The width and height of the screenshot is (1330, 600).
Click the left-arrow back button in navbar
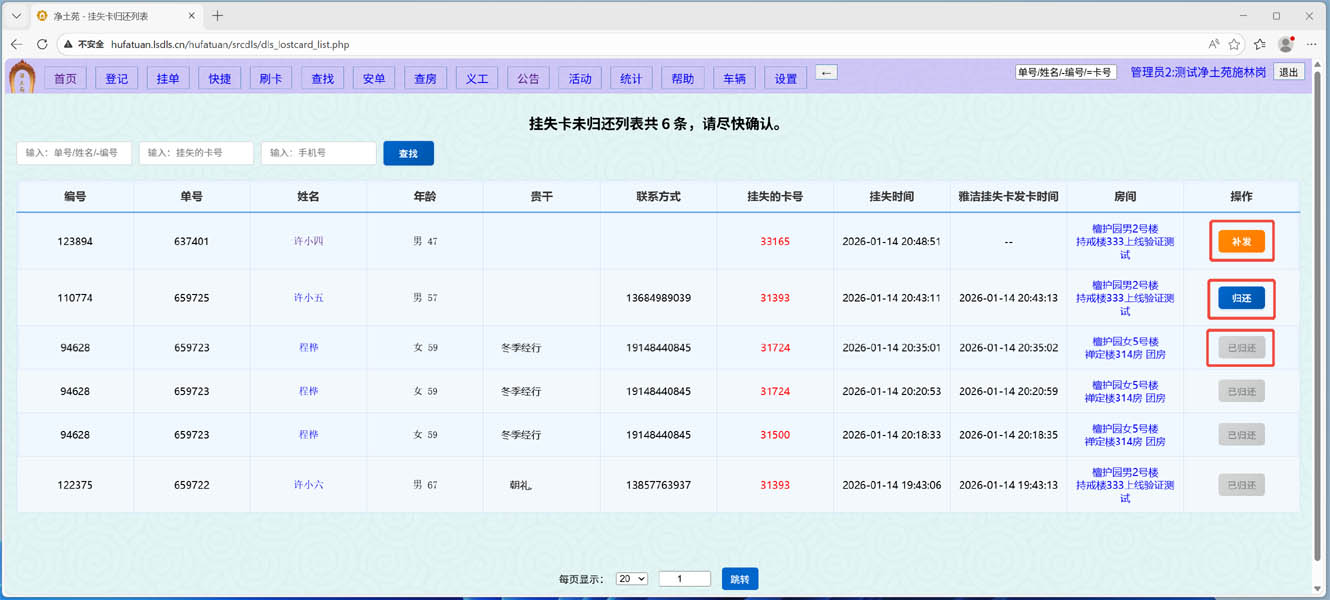point(826,73)
